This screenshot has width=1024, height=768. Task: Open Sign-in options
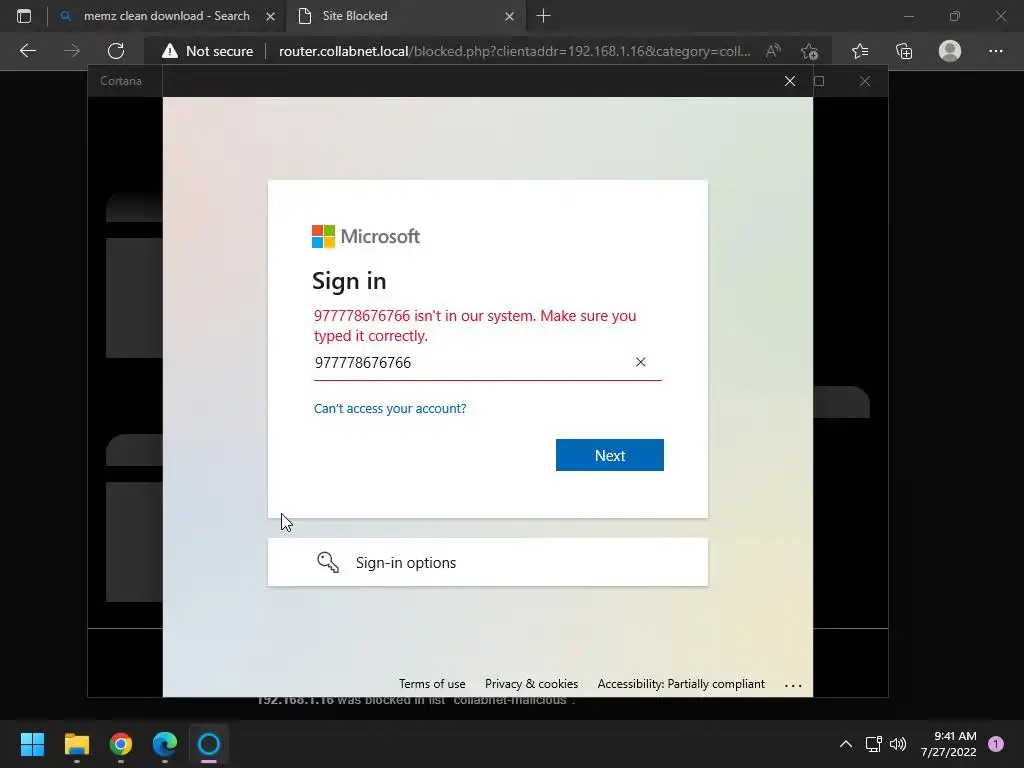click(487, 562)
